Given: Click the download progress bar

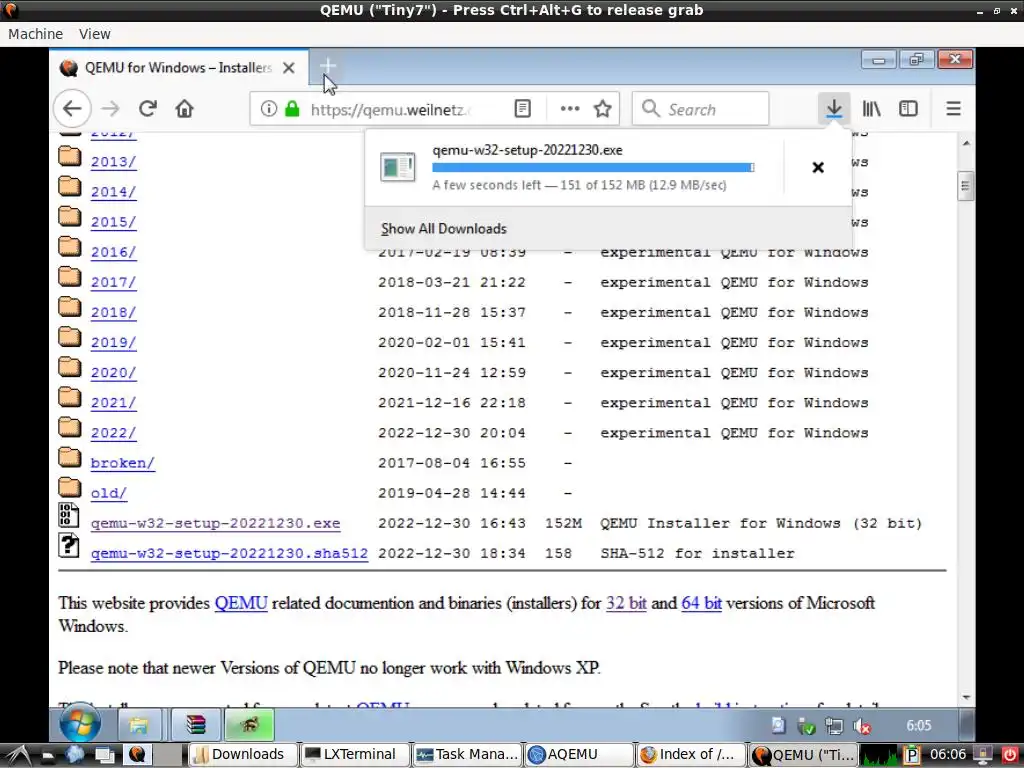Looking at the screenshot, I should pyautogui.click(x=593, y=167).
